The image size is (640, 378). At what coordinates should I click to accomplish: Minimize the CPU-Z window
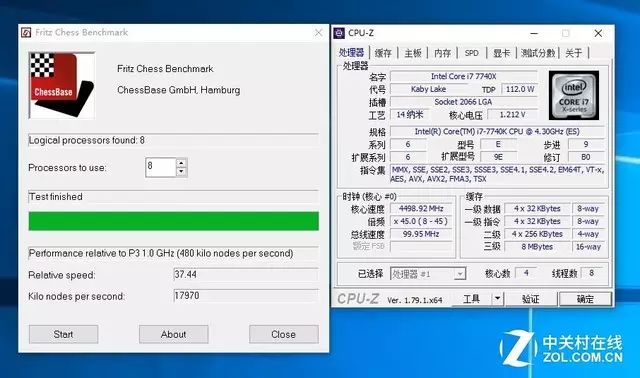pyautogui.click(x=534, y=33)
